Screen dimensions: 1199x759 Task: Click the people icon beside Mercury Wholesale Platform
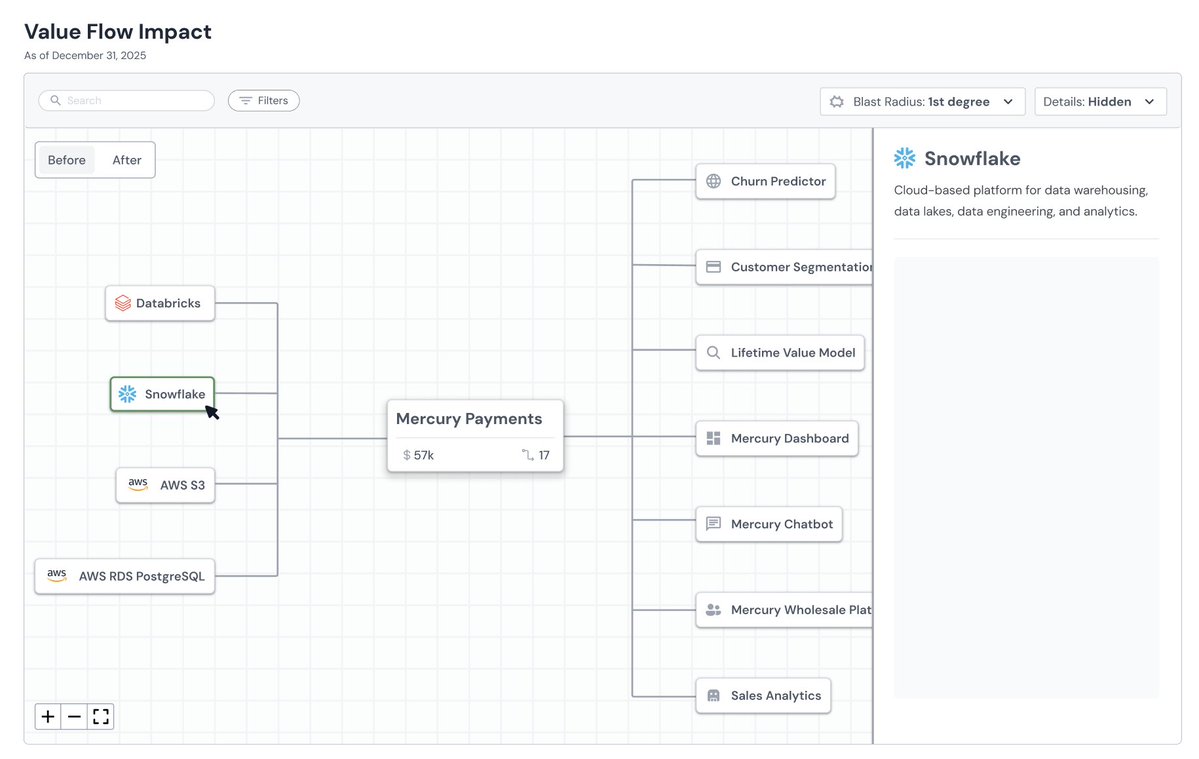[713, 610]
